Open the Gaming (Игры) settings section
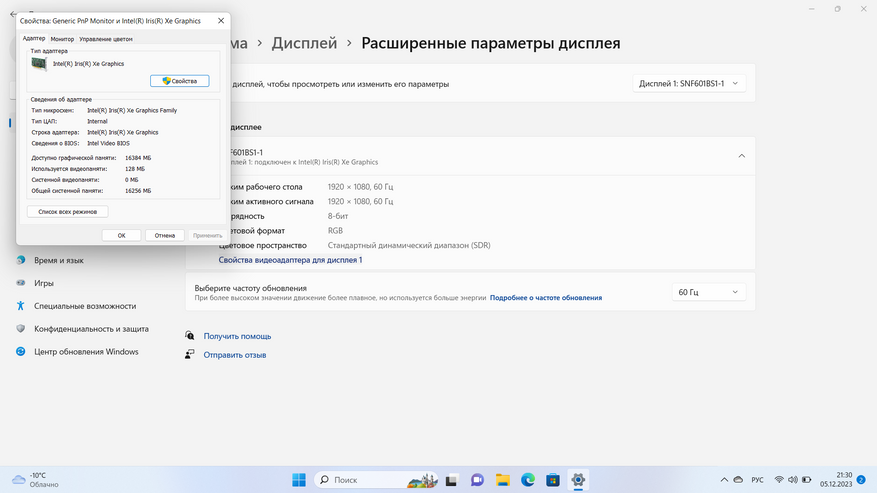The height and width of the screenshot is (493, 877). (44, 283)
